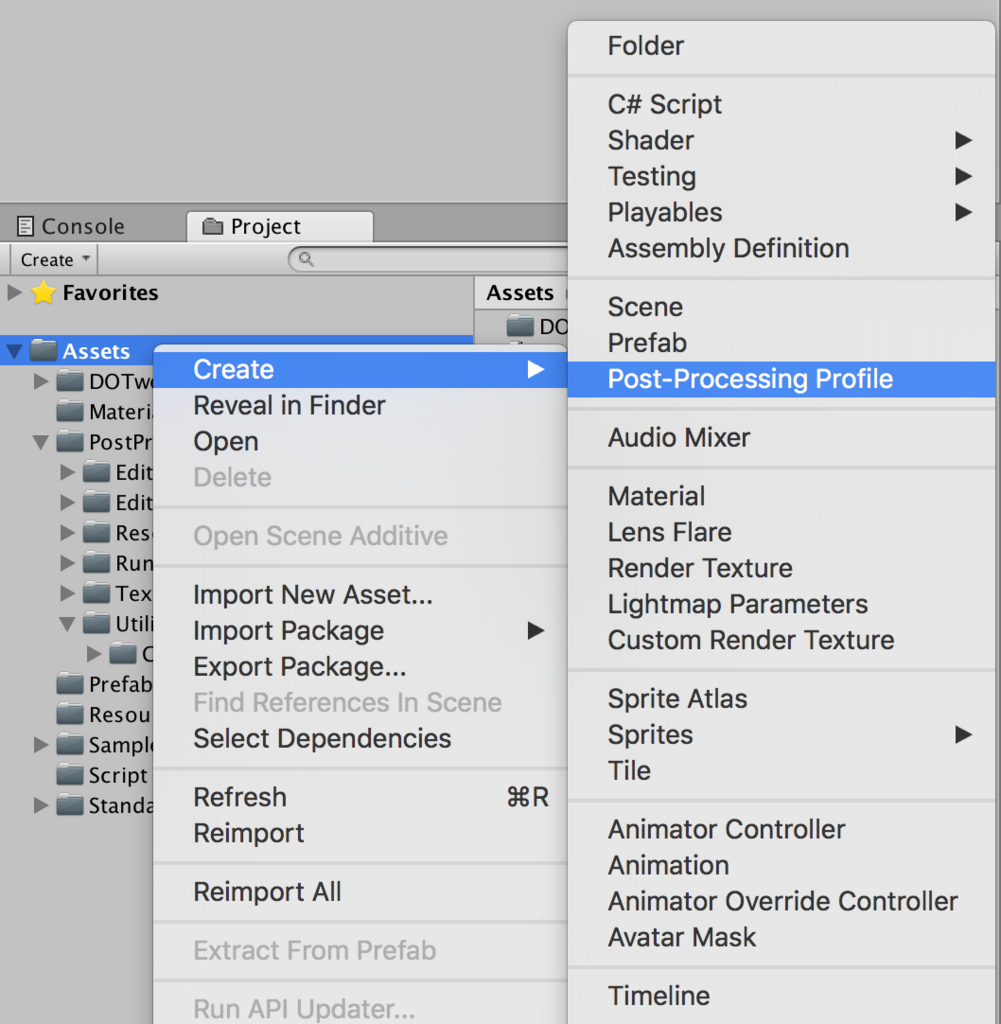Open the Playables submenu
Screen dimensions: 1001x1024
coord(782,212)
